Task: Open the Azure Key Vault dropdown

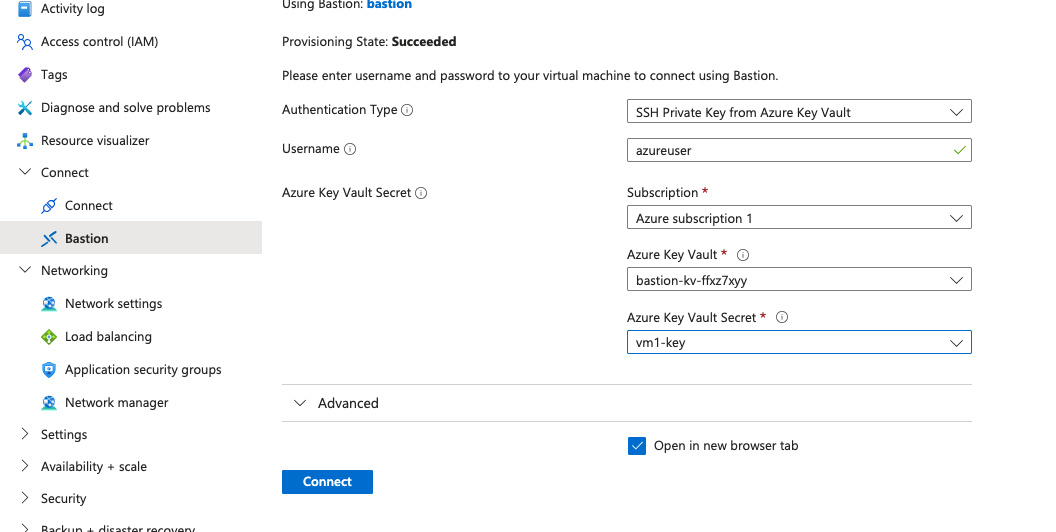Action: tap(798, 280)
